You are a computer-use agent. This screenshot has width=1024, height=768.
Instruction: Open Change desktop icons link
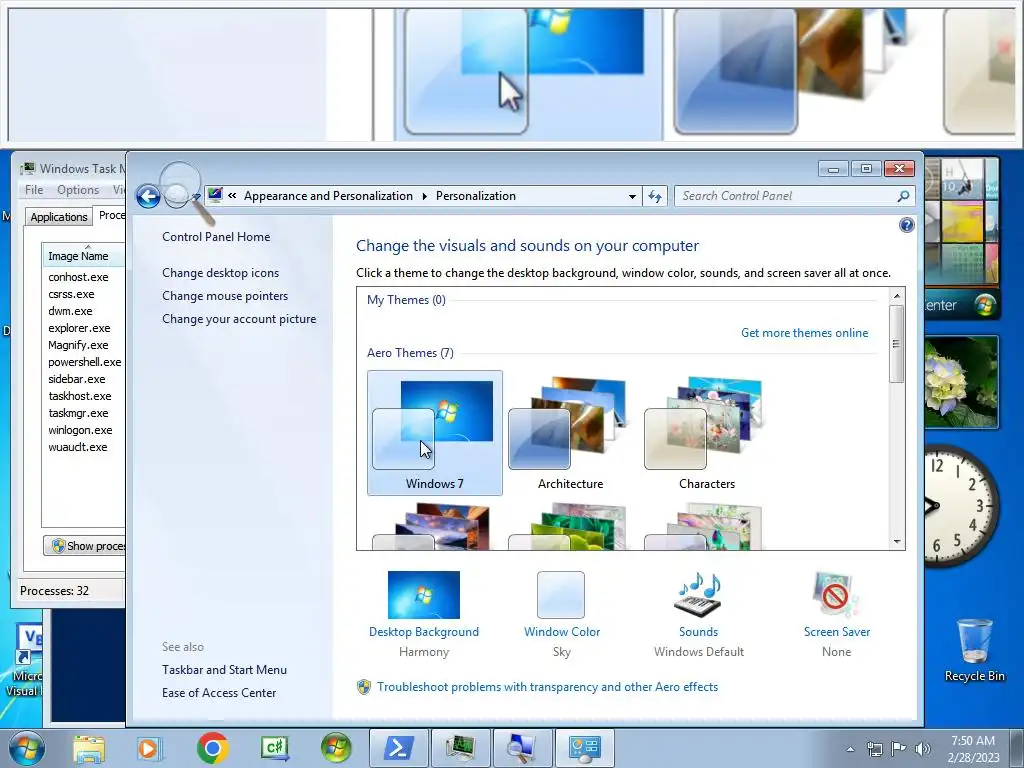tap(221, 273)
